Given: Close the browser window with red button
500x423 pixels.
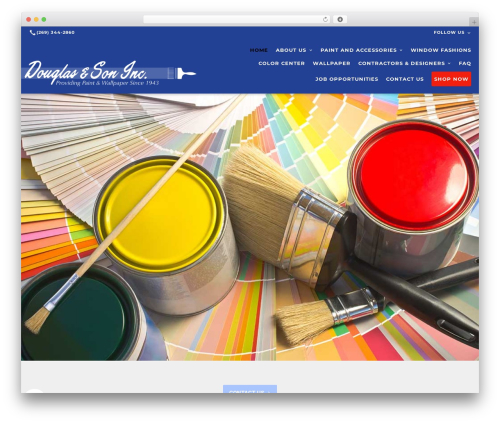Looking at the screenshot, I should click(29, 20).
